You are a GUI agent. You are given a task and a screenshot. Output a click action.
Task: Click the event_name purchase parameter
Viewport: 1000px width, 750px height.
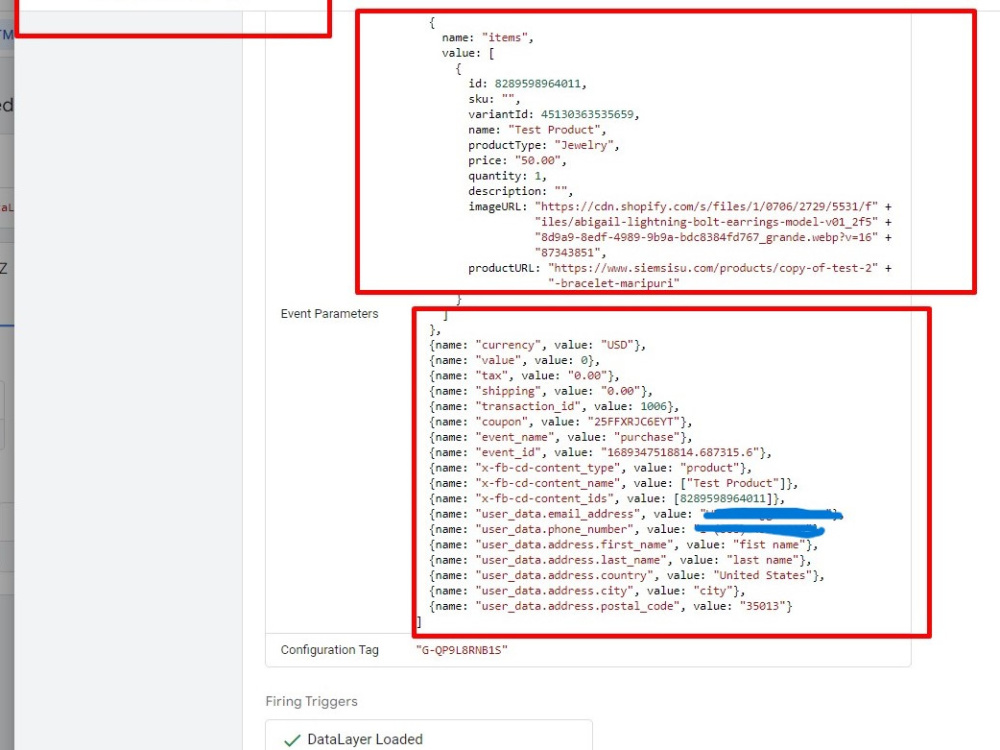point(640,437)
